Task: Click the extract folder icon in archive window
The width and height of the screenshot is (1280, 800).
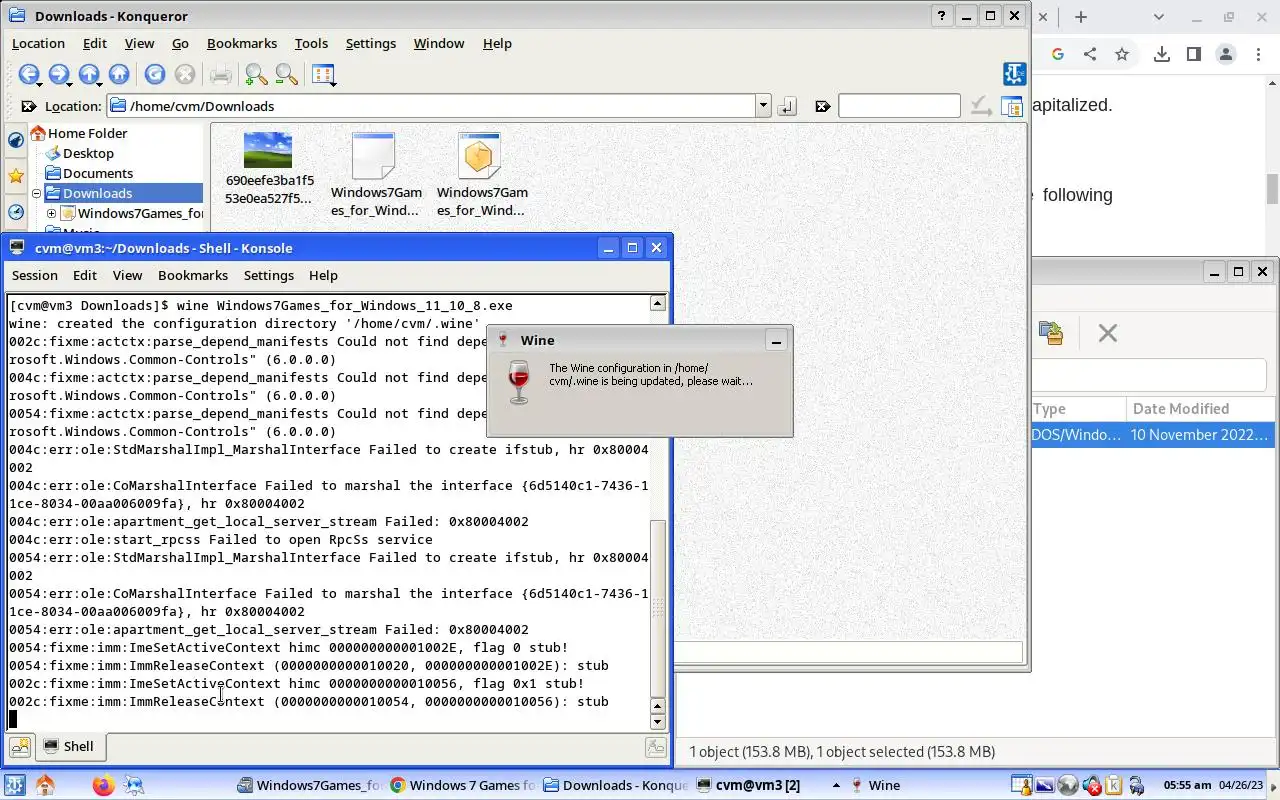Action: tap(1050, 333)
